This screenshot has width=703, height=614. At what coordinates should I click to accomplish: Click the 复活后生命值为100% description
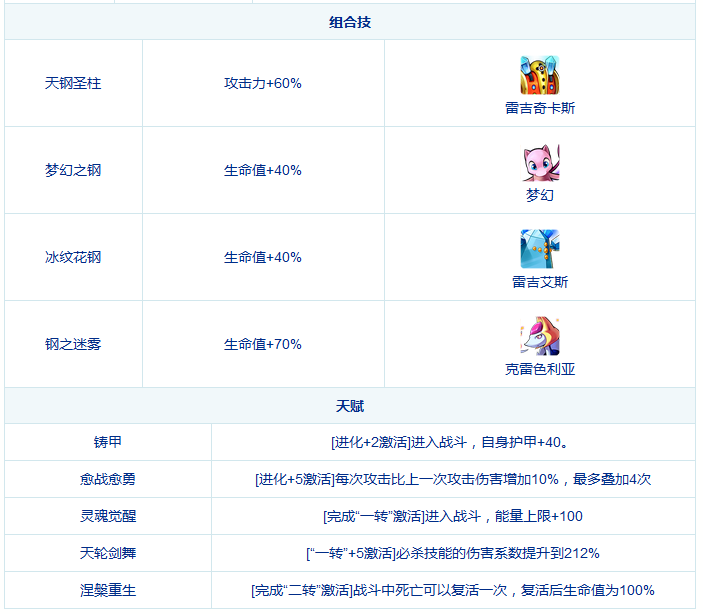click(x=587, y=590)
